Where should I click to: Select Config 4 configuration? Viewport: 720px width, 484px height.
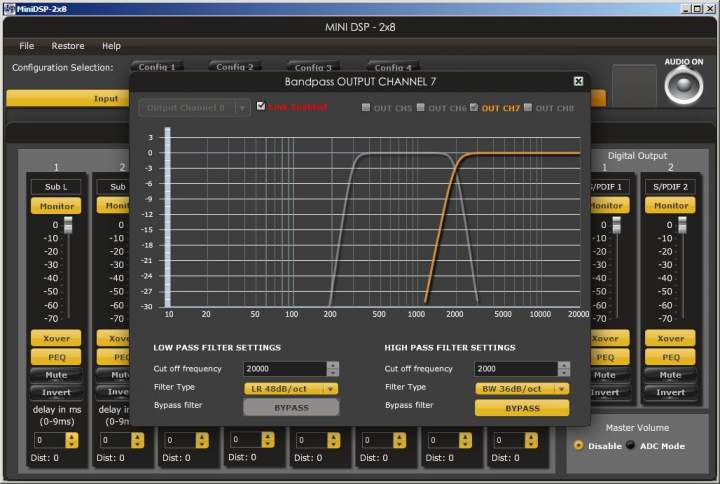[393, 67]
